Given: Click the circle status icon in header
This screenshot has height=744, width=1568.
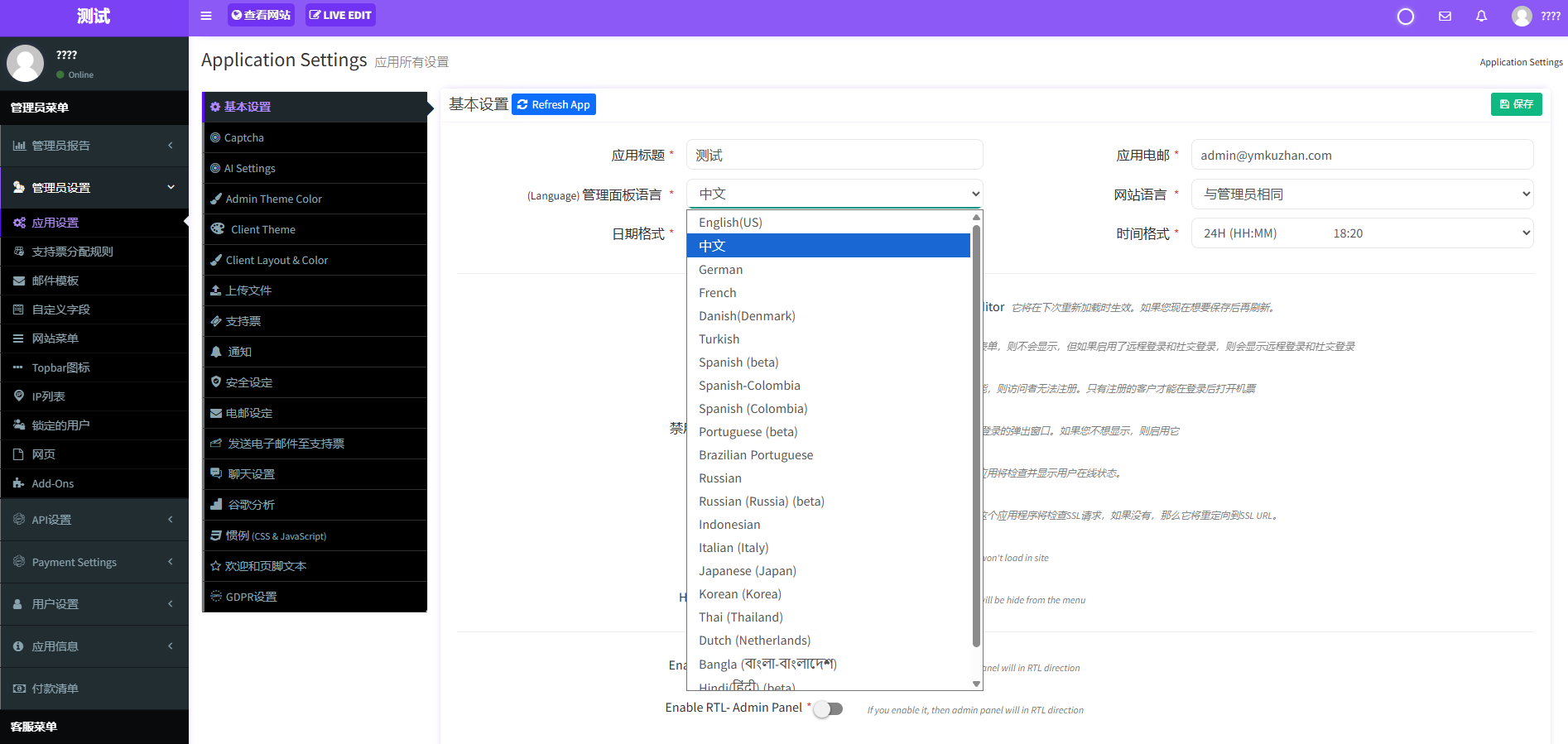Looking at the screenshot, I should 1405,17.
